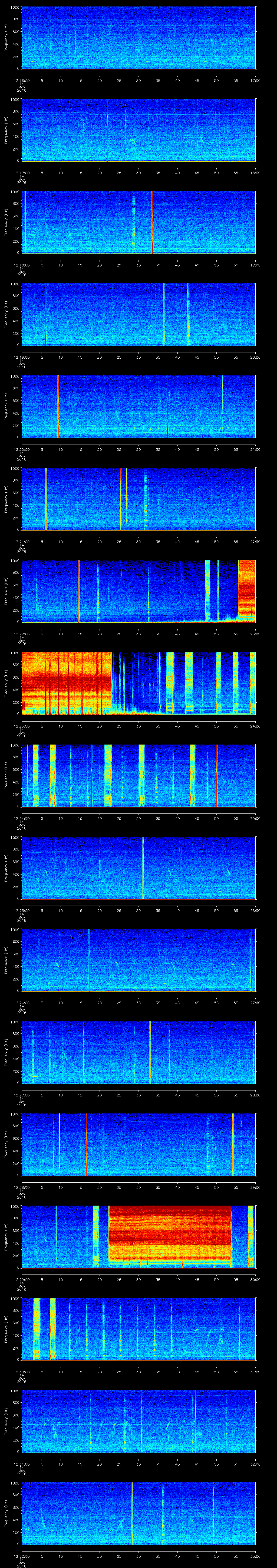
Task: Select the spectrogram panel starting at 12:16:00
Action: point(138,38)
